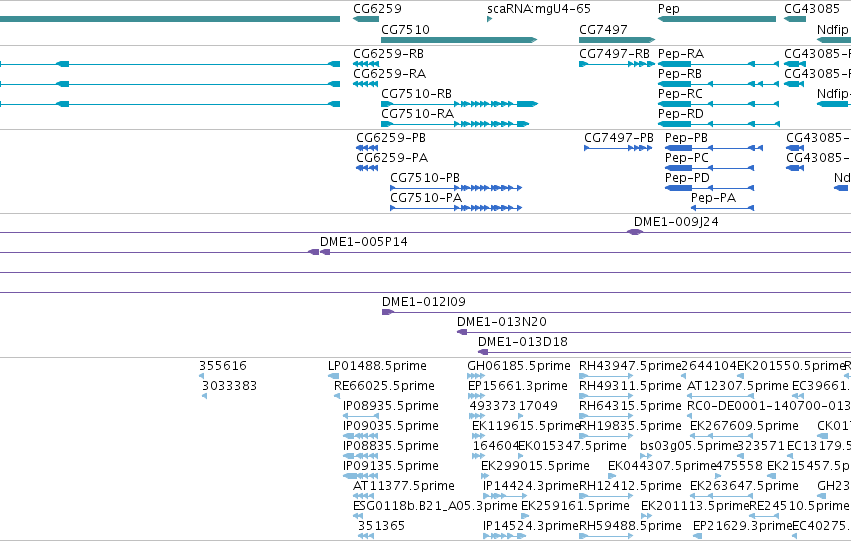Click the Pep-PB CDS label
This screenshot has height=541, width=851.
pos(686,138)
